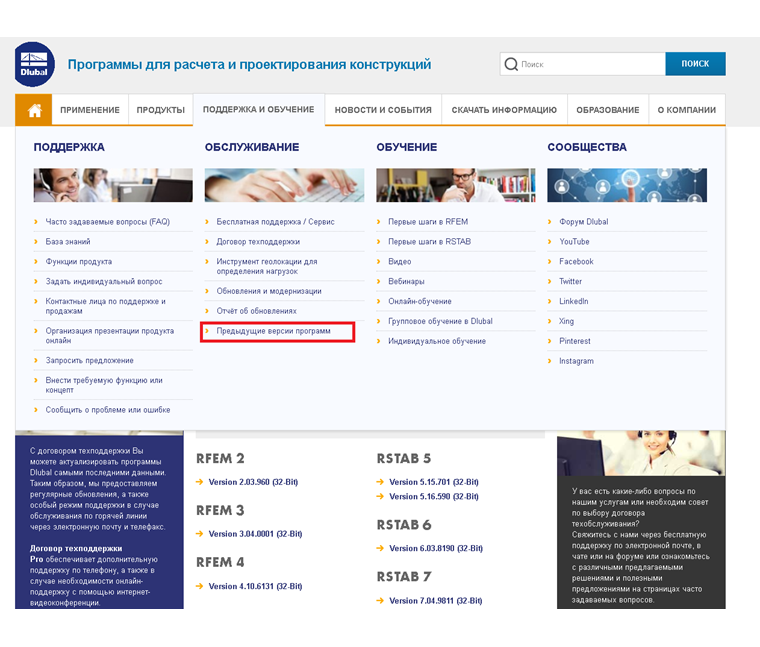Open Функции продукта link

(x=79, y=262)
